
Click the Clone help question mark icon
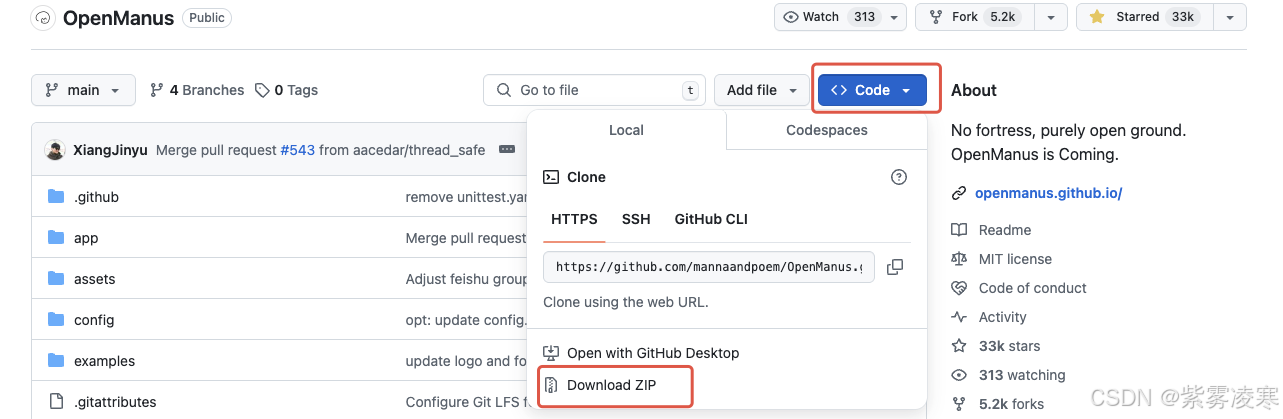[x=899, y=177]
